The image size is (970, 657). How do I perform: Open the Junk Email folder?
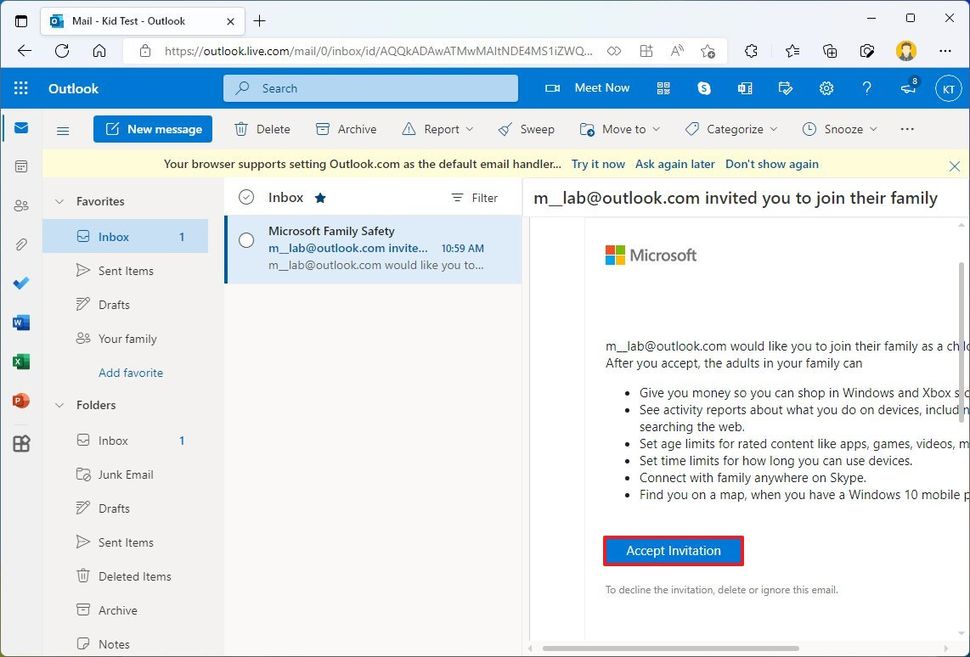click(x=125, y=475)
